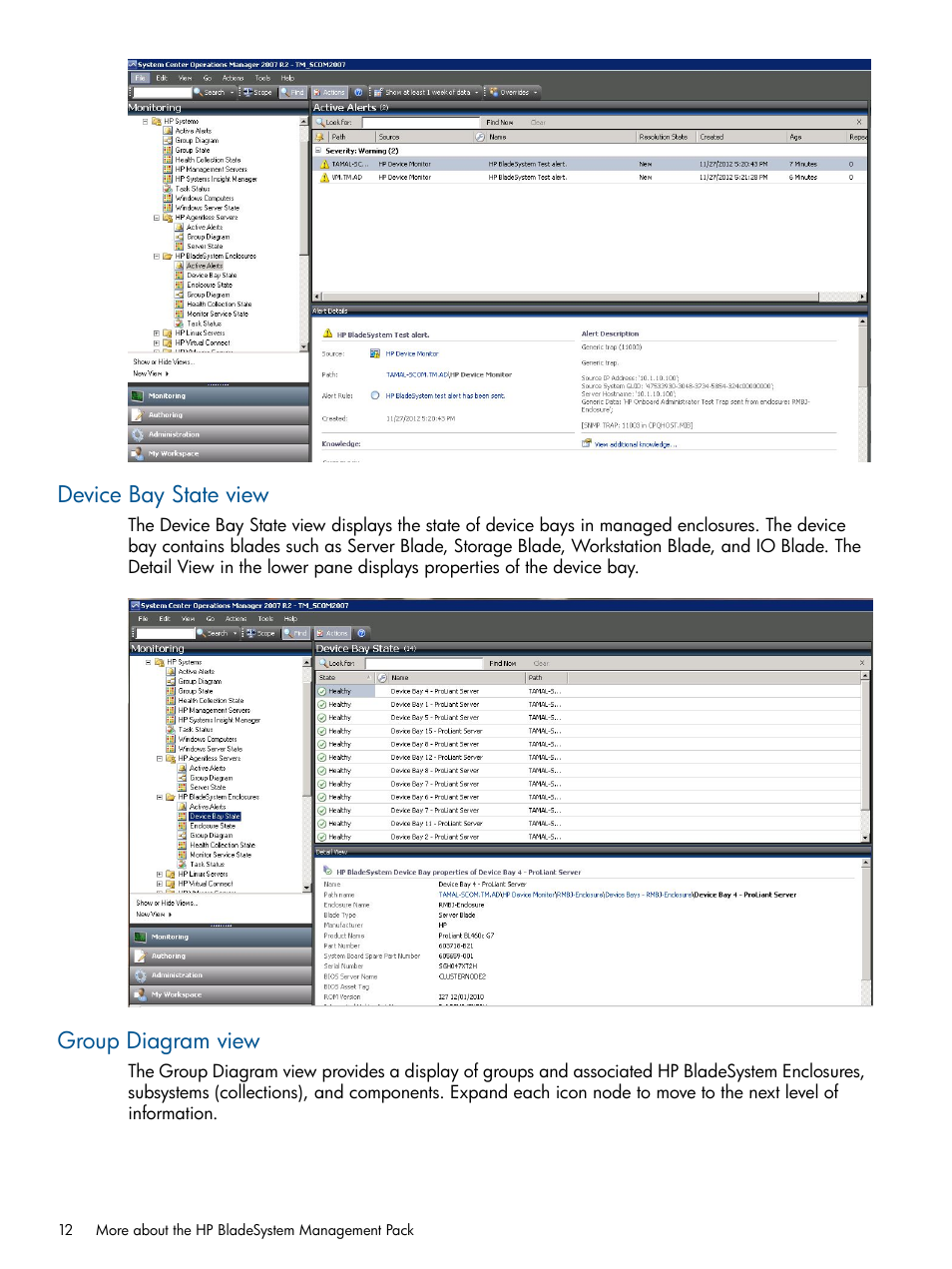The height and width of the screenshot is (1269, 952).
Task: Select Monitor Service State in Device Bay State window tree
Action: [x=221, y=855]
